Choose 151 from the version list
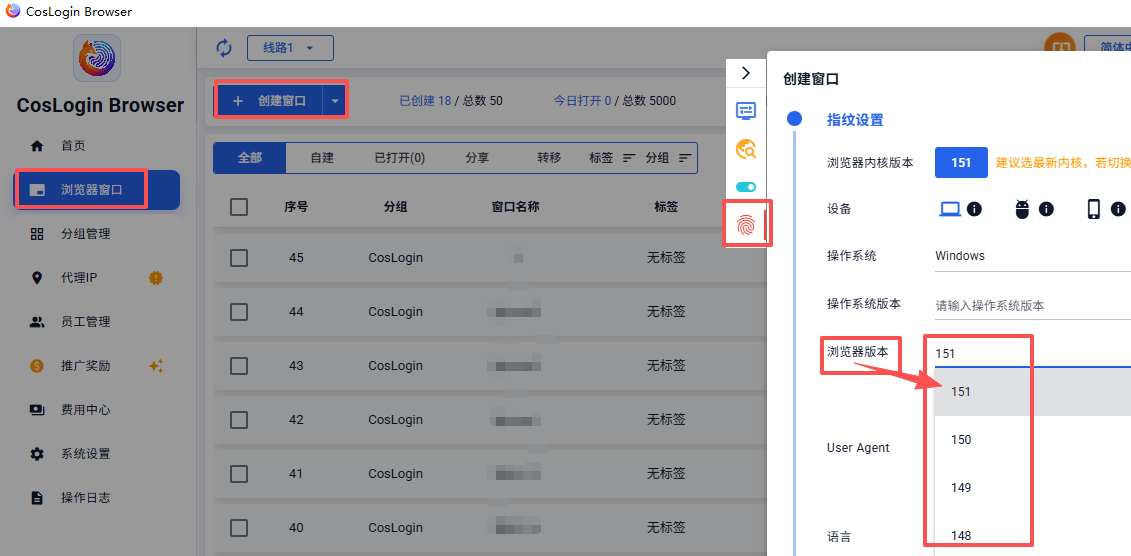Viewport: 1131px width, 556px height. coord(1033,392)
